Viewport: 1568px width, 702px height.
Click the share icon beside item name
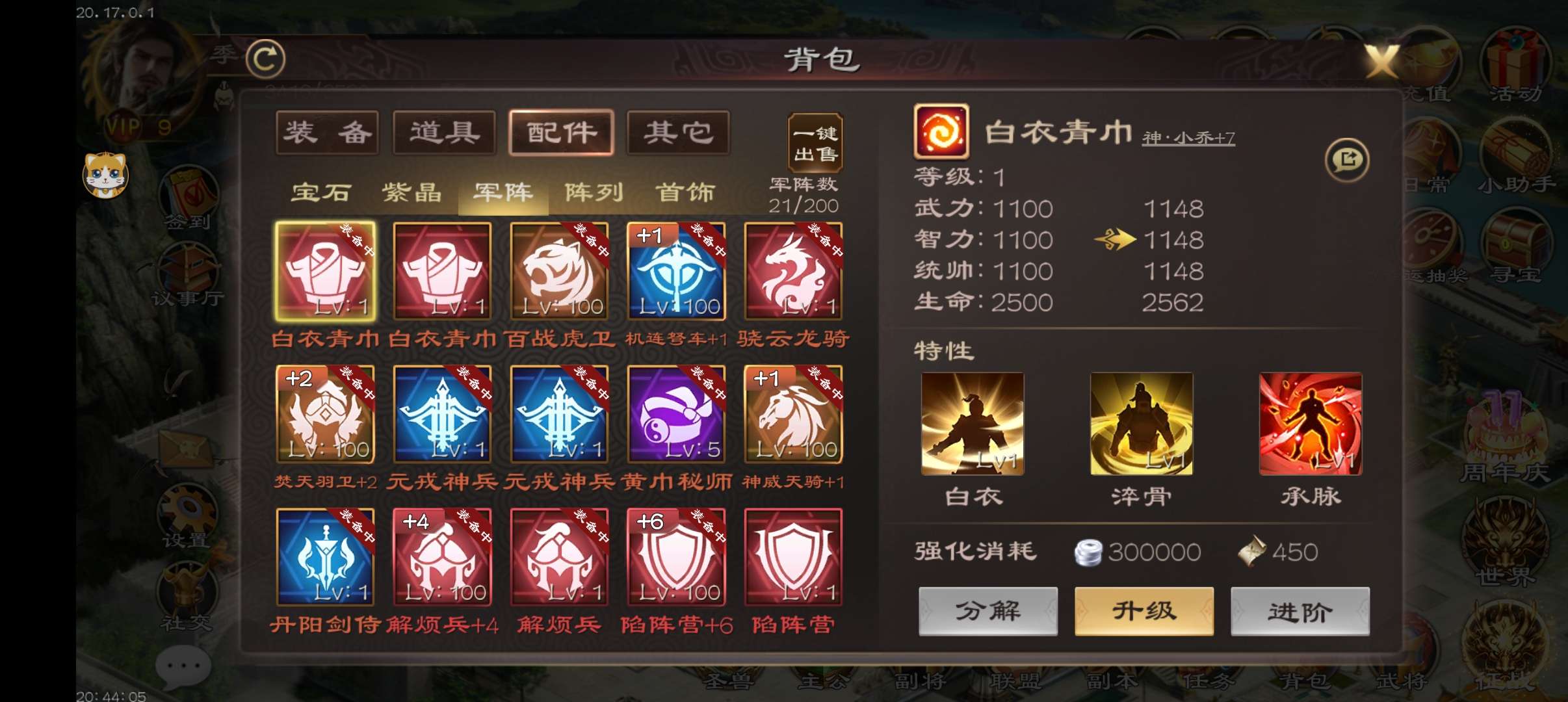click(1347, 160)
